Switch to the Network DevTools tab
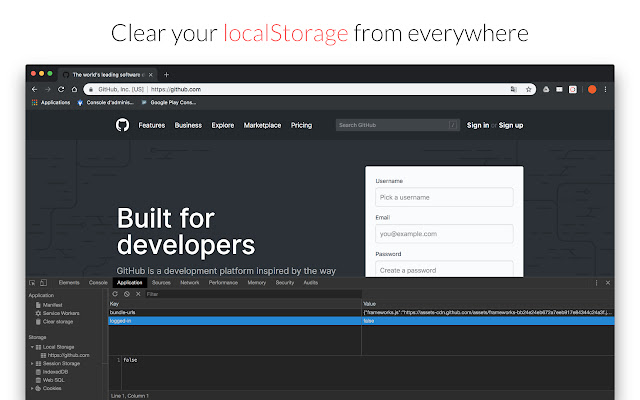This screenshot has width=640, height=400. [190, 282]
